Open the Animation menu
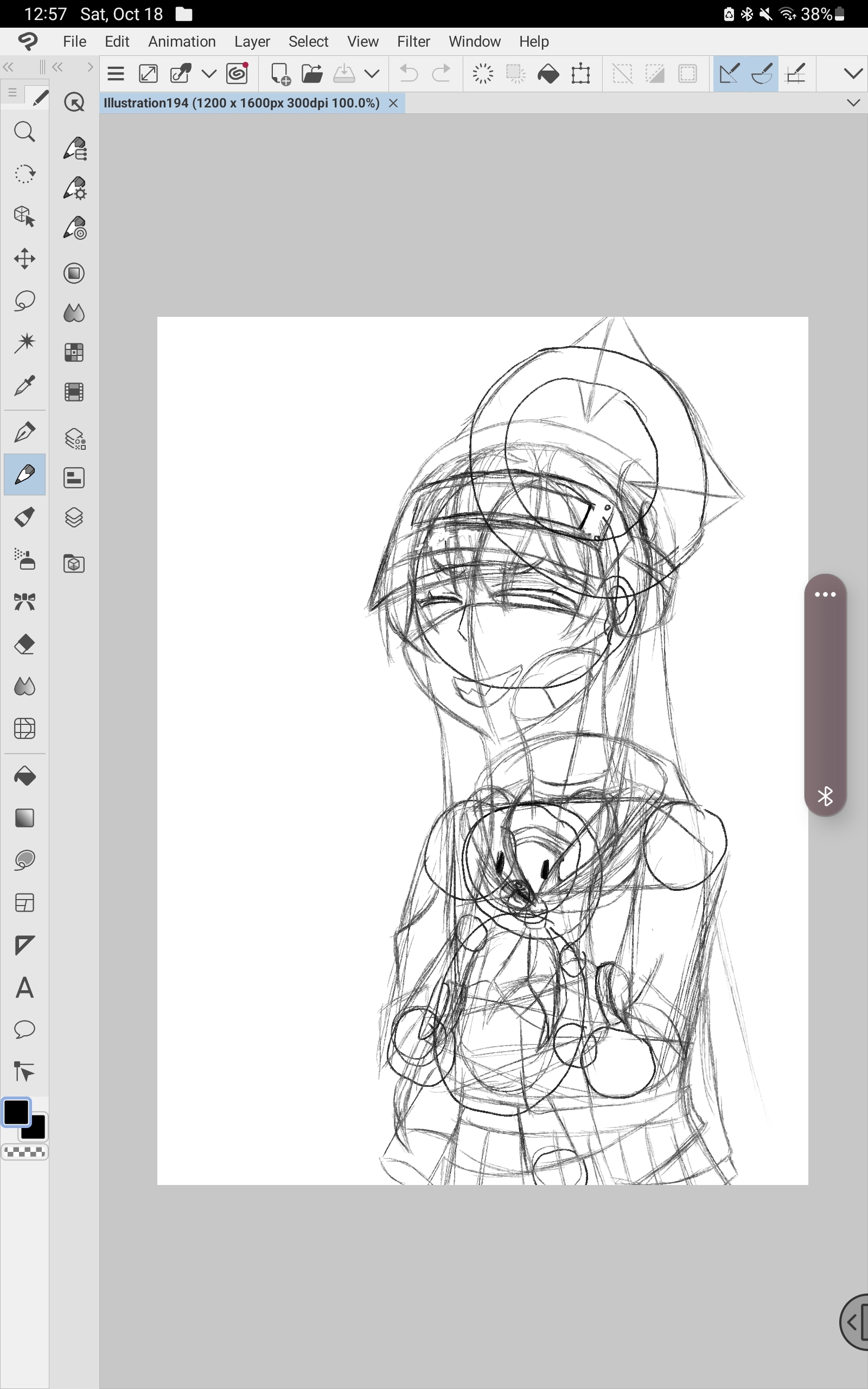868x1389 pixels. coord(182,41)
